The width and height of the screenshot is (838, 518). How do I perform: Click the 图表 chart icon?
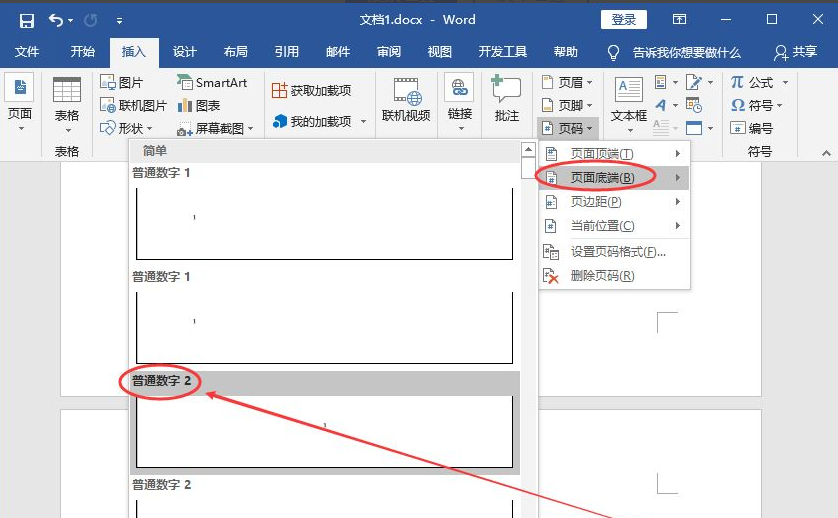(x=199, y=105)
